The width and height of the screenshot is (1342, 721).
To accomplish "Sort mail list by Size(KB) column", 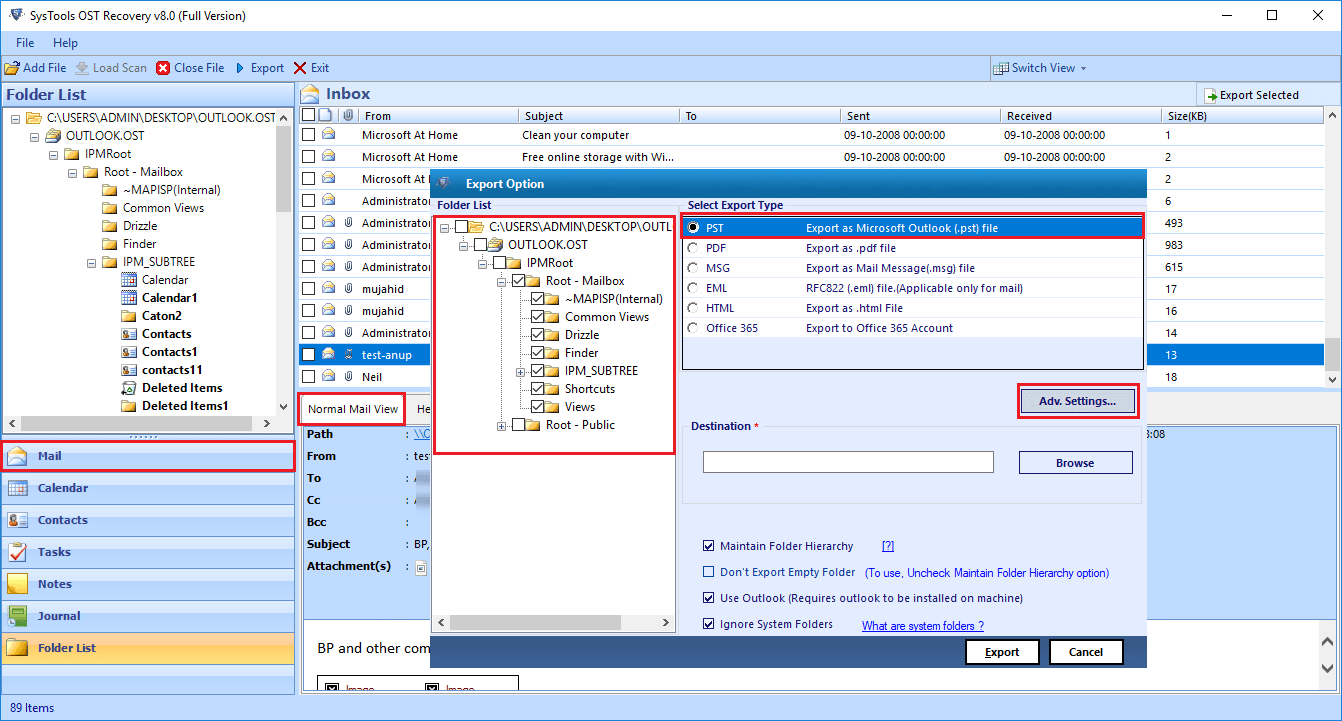I will point(1242,116).
